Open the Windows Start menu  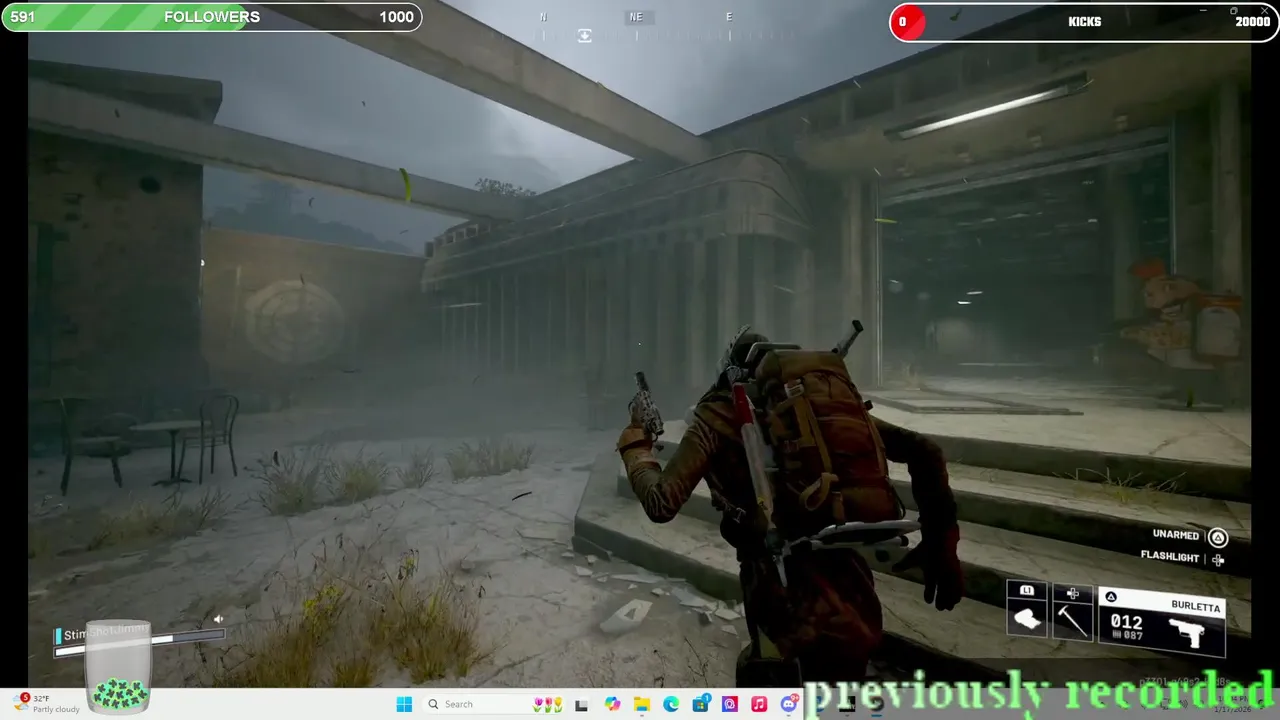[x=404, y=704]
